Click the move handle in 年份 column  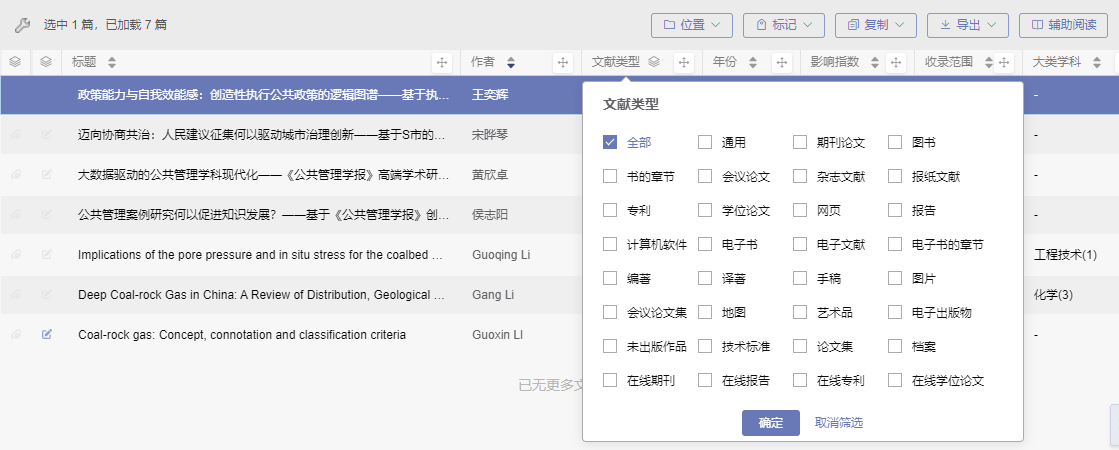[782, 63]
